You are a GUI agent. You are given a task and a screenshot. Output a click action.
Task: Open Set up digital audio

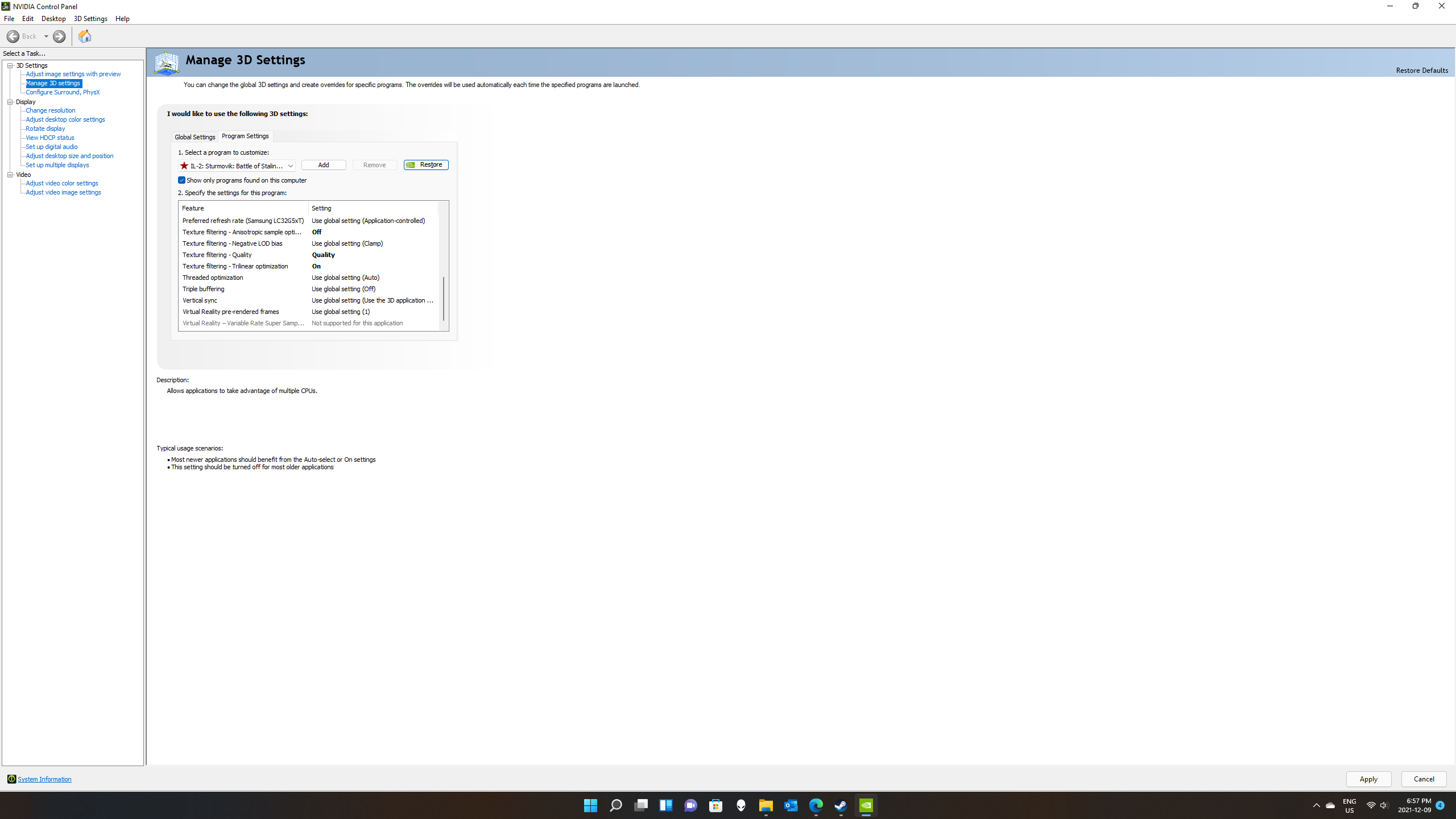[52, 147]
